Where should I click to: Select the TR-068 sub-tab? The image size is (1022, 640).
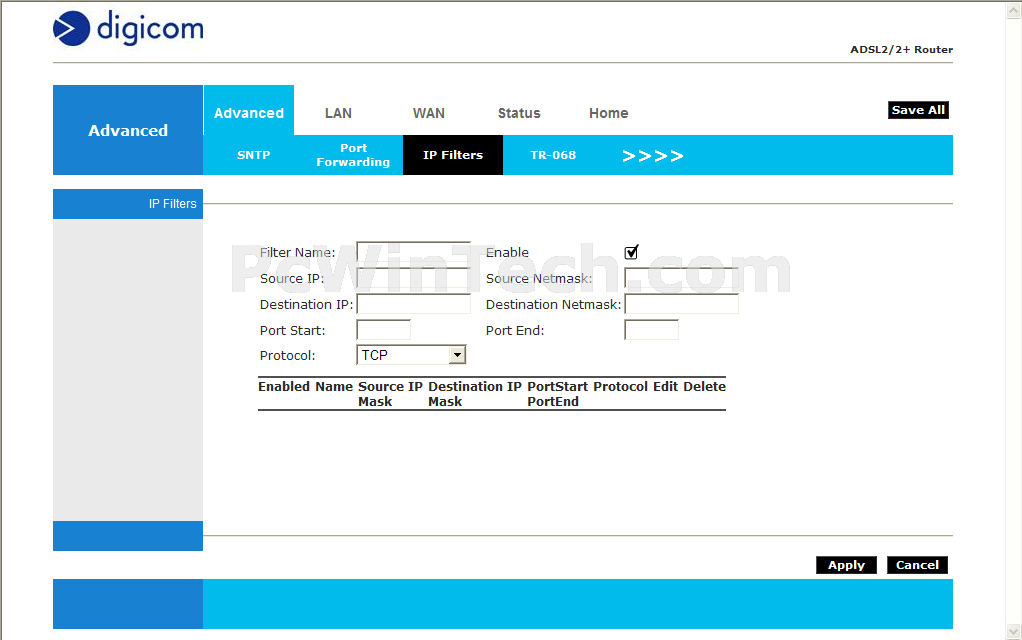[x=553, y=155]
